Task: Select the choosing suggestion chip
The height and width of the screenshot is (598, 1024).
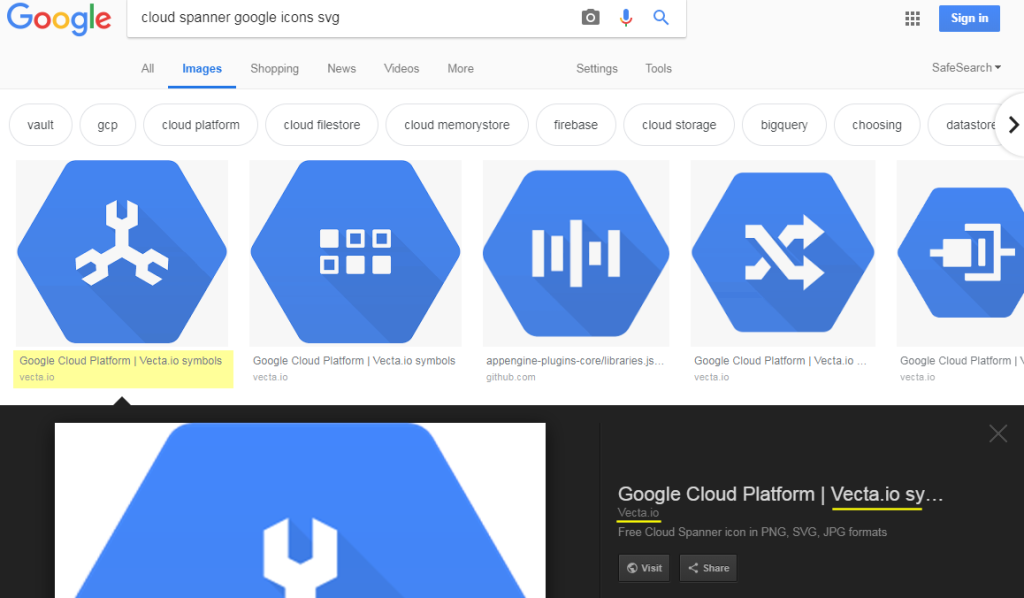Action: point(877,125)
